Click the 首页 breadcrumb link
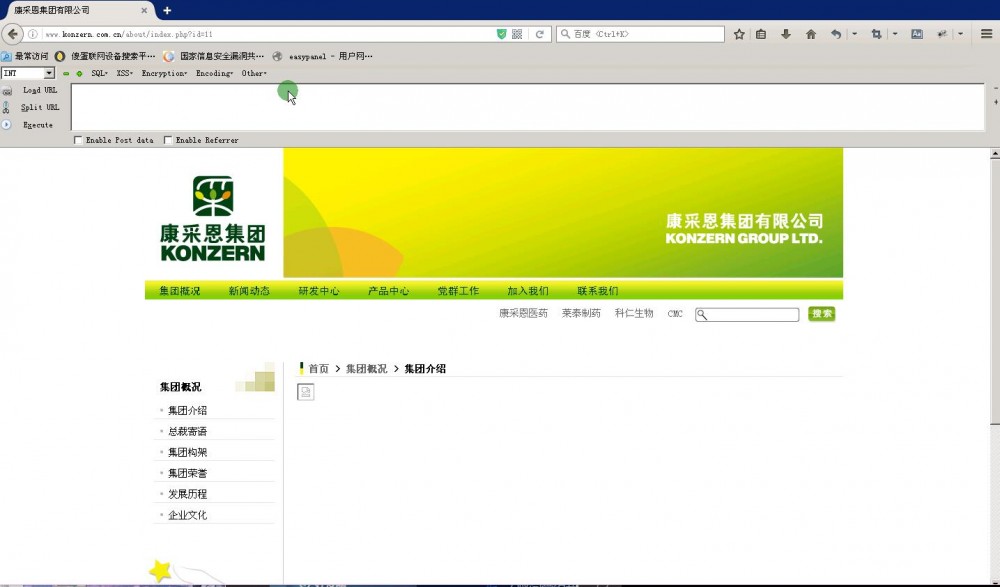The height and width of the screenshot is (587, 1000). tap(318, 369)
